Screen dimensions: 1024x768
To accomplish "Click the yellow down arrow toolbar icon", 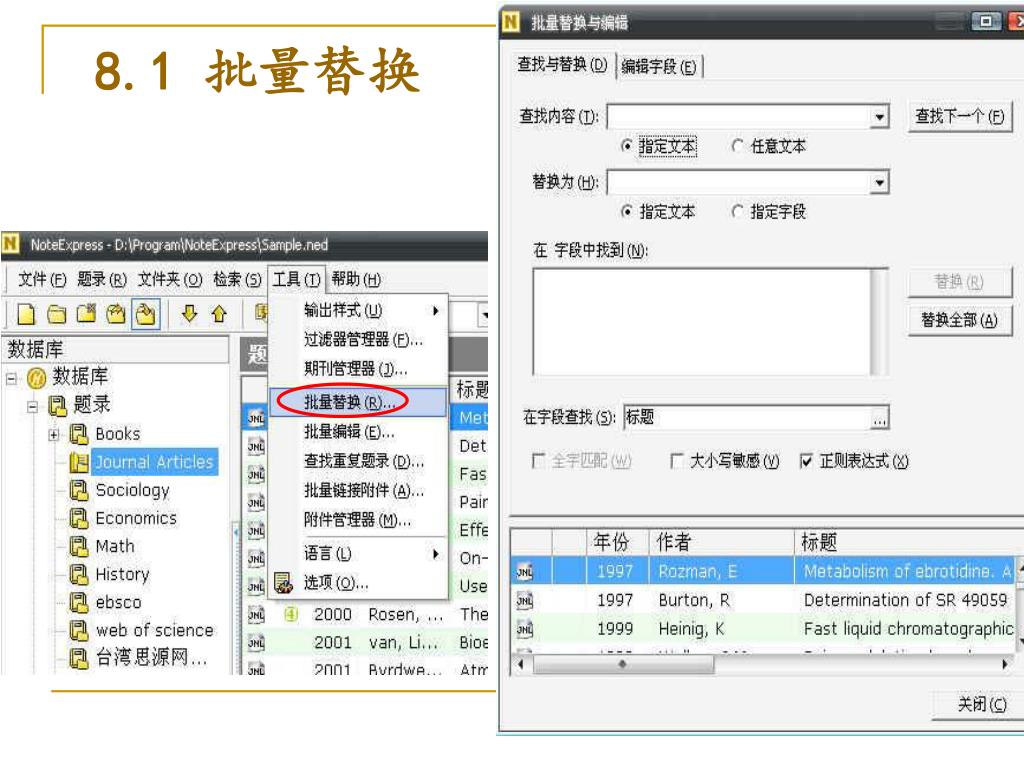I will (189, 314).
